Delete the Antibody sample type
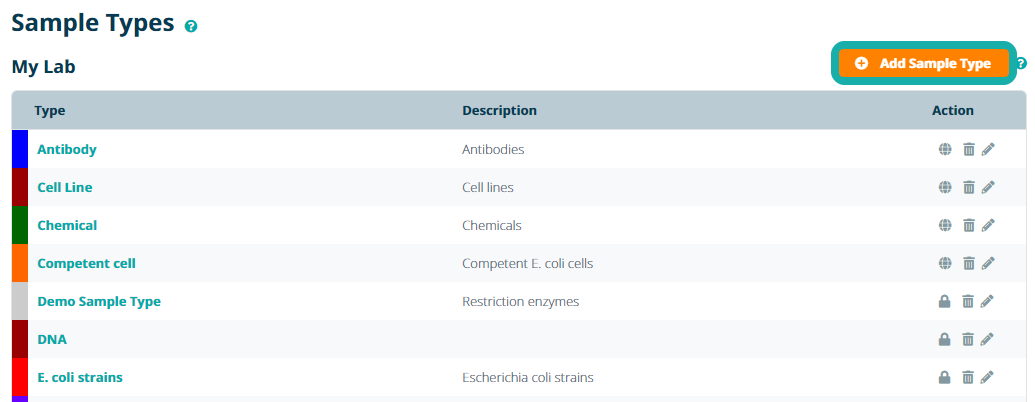Screen dimensions: 1035x402 pos(968,150)
